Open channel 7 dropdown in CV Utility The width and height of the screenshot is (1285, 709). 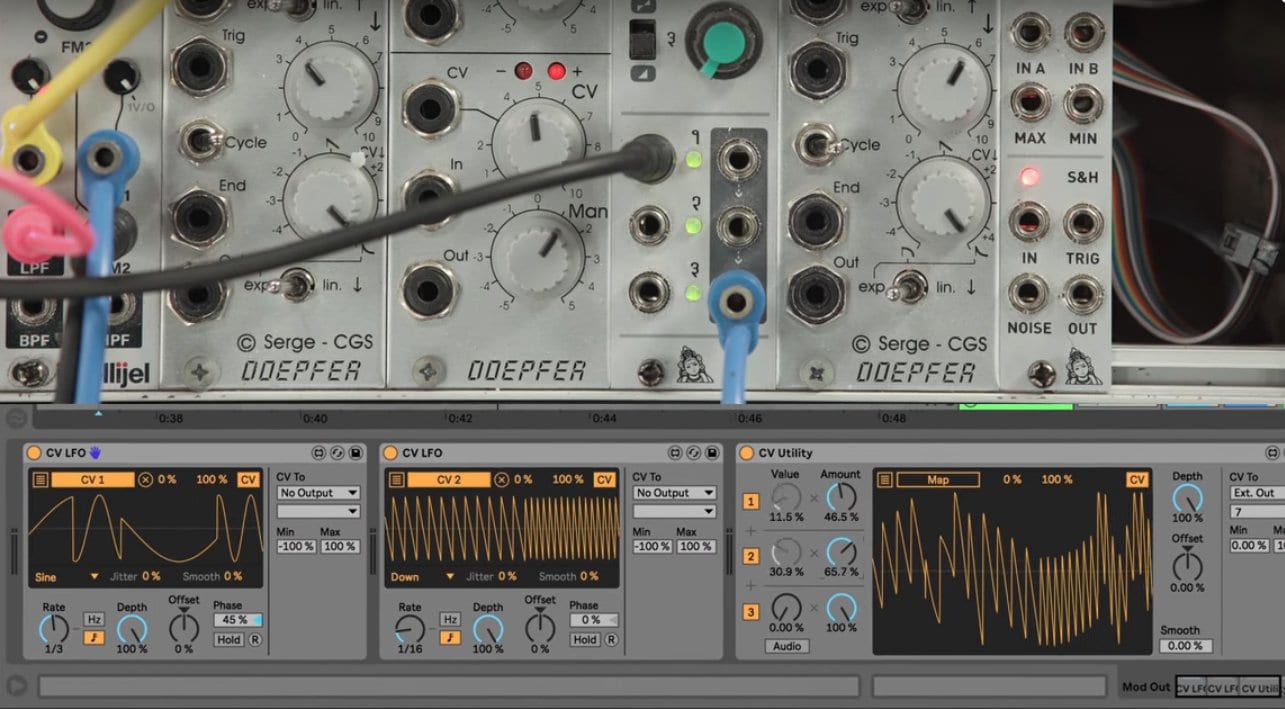(1258, 511)
